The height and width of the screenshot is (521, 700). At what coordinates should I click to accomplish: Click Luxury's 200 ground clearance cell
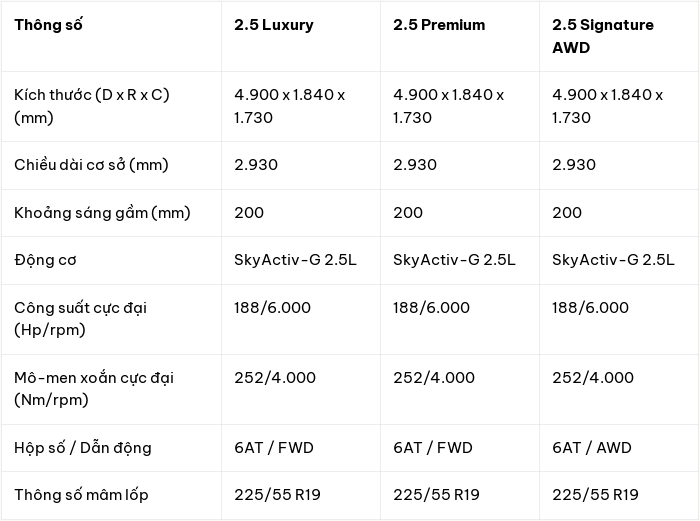(x=249, y=213)
